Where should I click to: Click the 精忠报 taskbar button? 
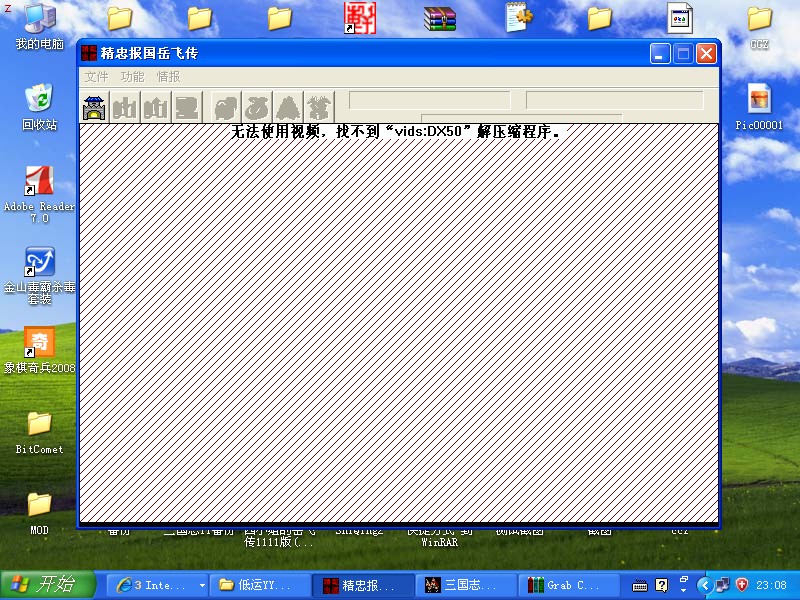click(363, 585)
